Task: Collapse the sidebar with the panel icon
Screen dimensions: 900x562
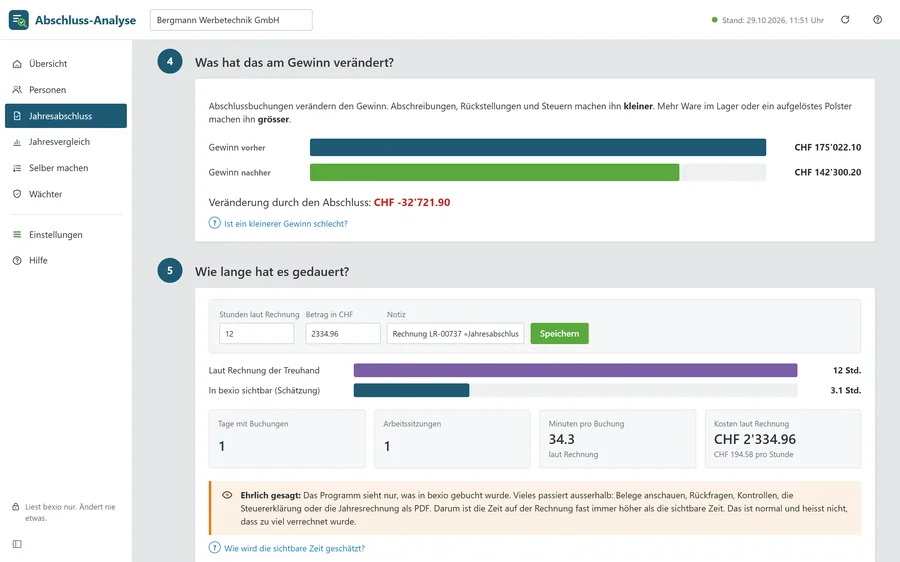Action: click(x=17, y=544)
